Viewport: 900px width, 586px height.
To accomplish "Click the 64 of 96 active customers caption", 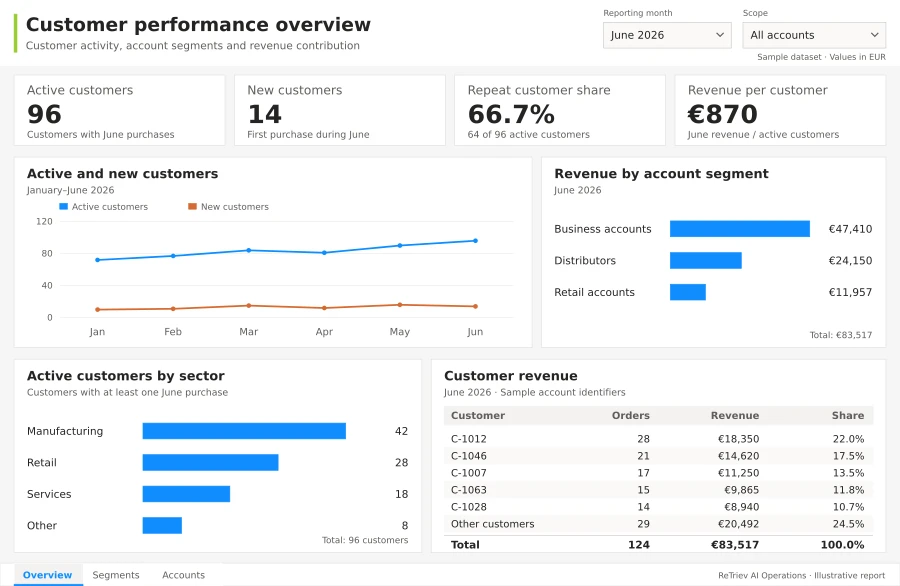I will [529, 134].
